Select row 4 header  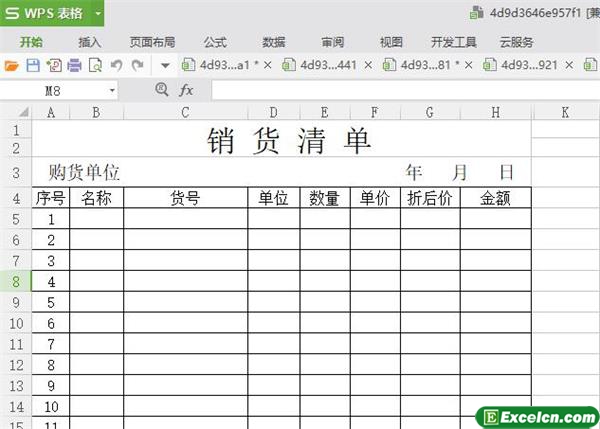16,198
